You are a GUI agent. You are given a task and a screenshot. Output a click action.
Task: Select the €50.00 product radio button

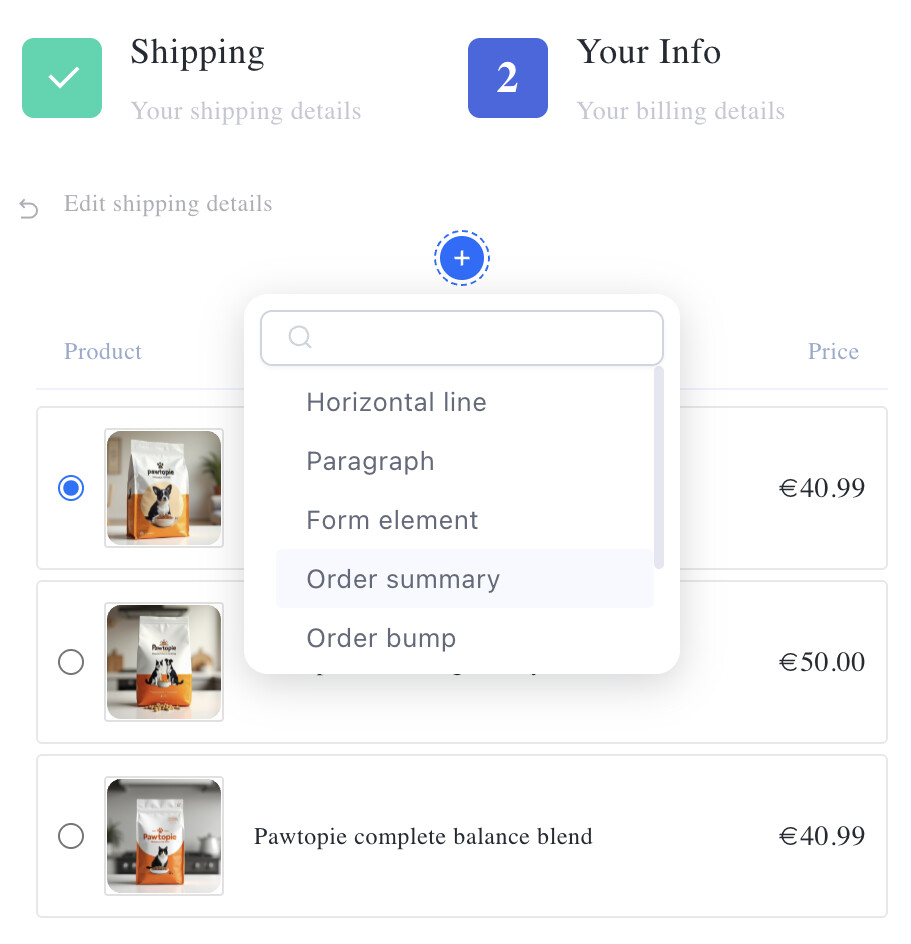tap(71, 662)
